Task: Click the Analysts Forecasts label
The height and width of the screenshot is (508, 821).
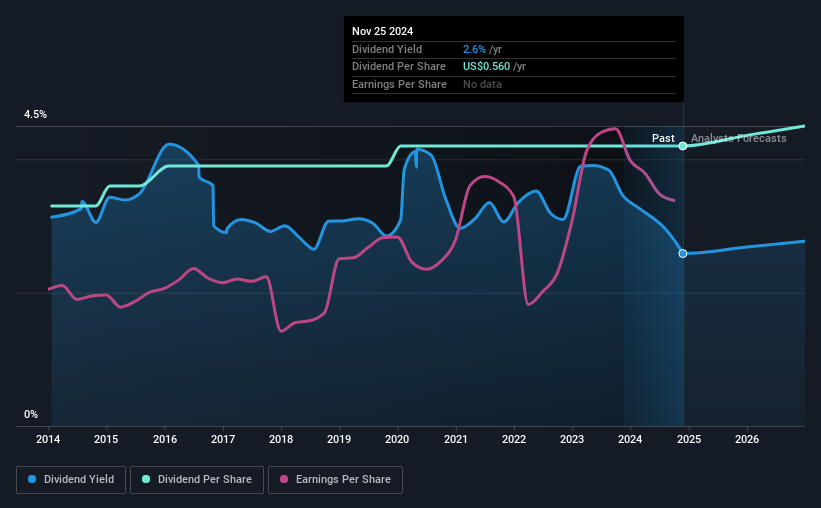Action: [738, 138]
